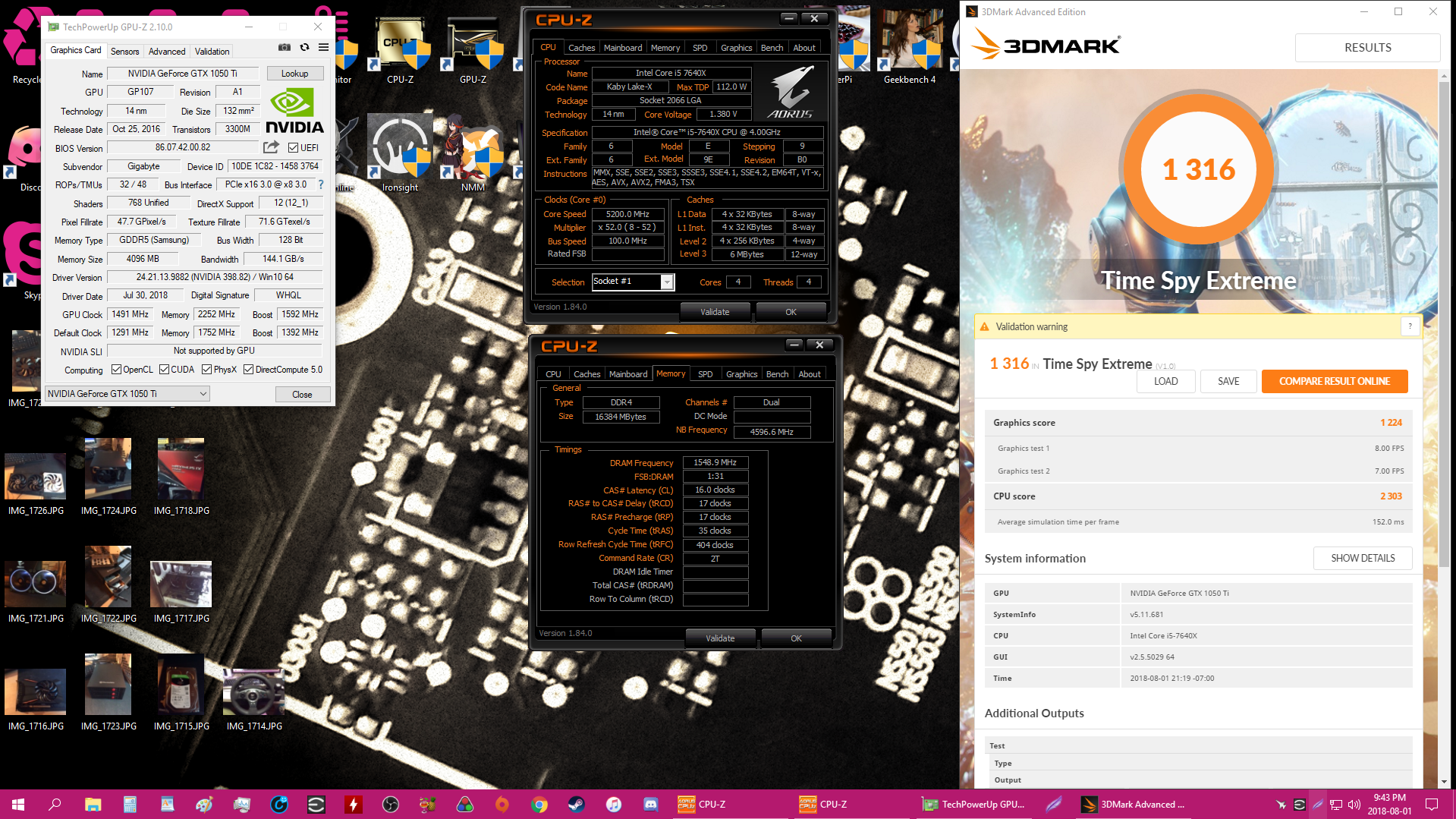
Task: Click the Close button in GPU-Z
Action: click(x=302, y=395)
